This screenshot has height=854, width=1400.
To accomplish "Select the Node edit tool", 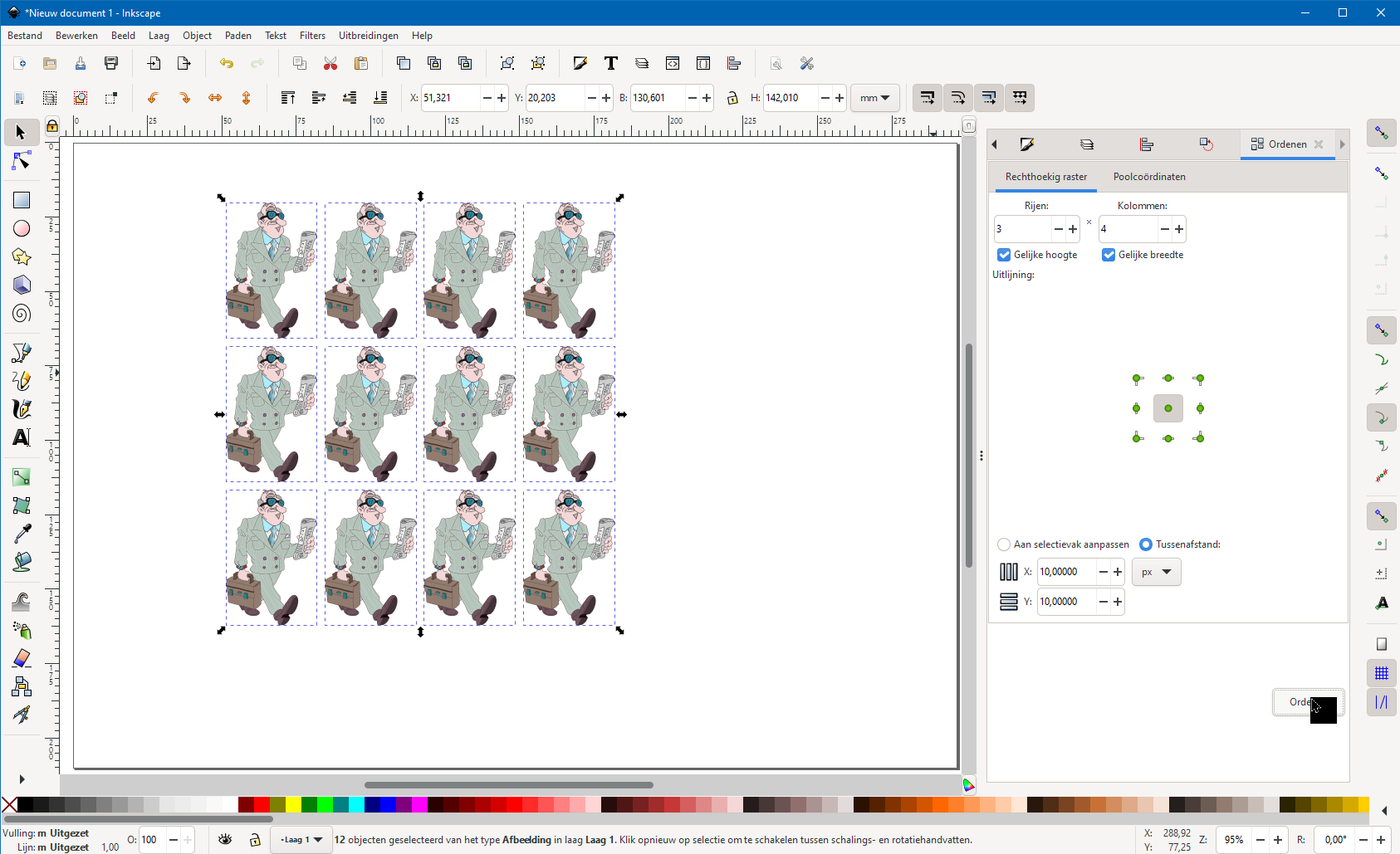I will click(22, 161).
